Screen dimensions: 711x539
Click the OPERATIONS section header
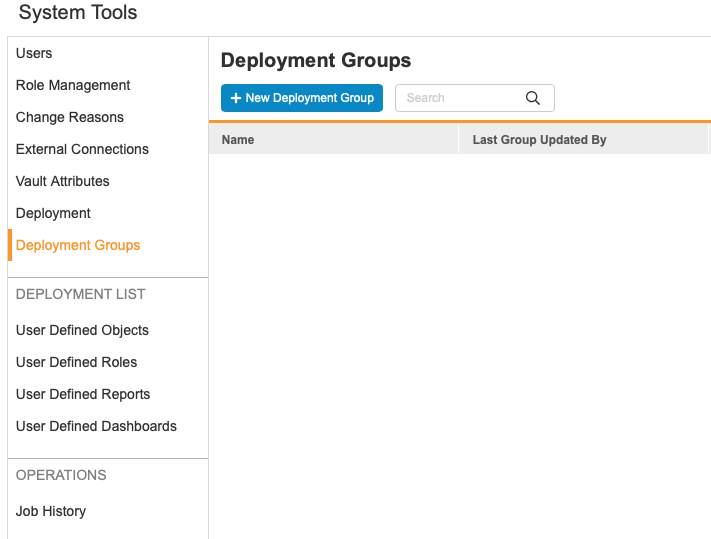click(x=61, y=475)
